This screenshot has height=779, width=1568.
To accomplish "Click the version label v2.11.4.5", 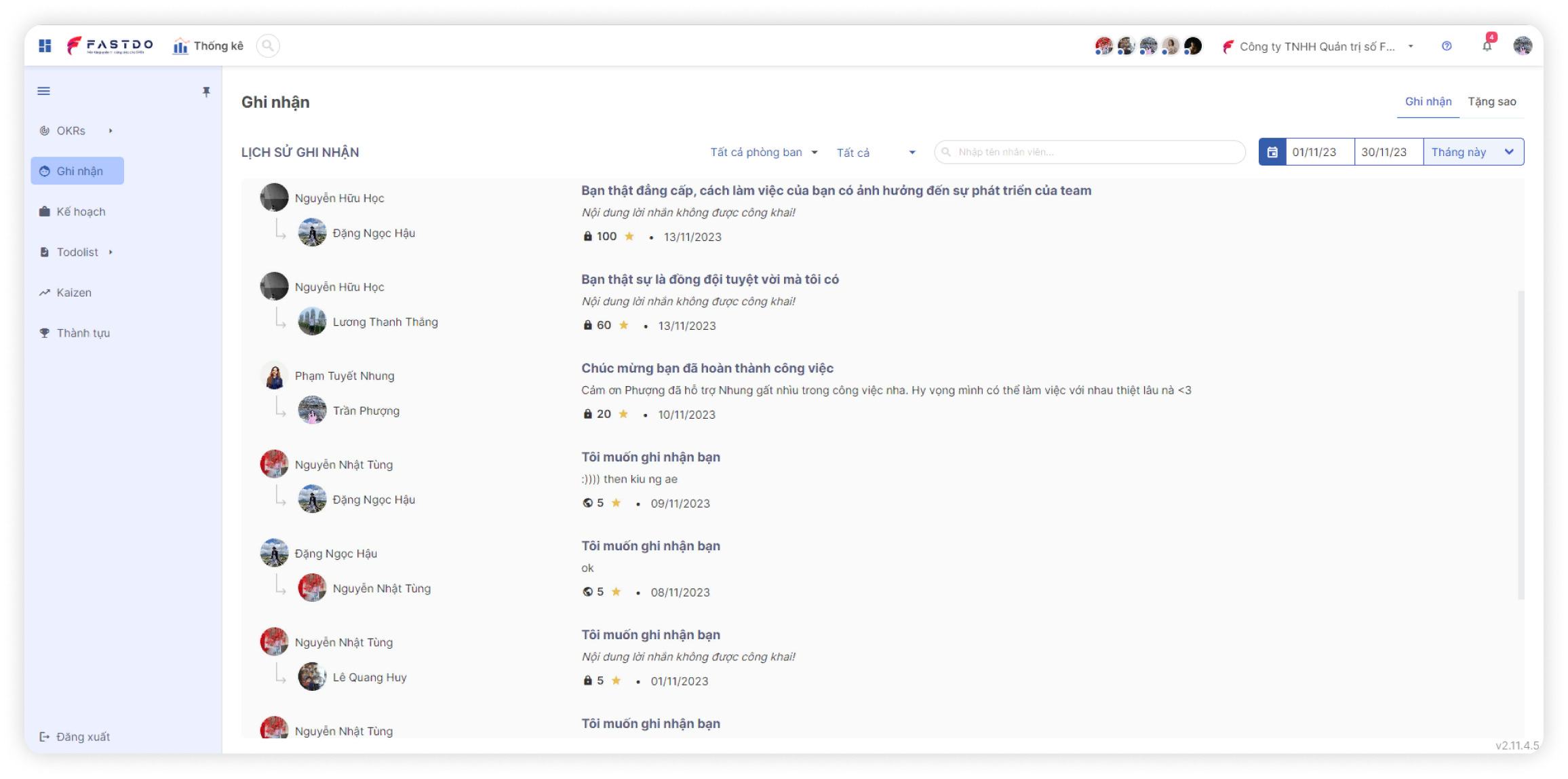I will 1517,745.
